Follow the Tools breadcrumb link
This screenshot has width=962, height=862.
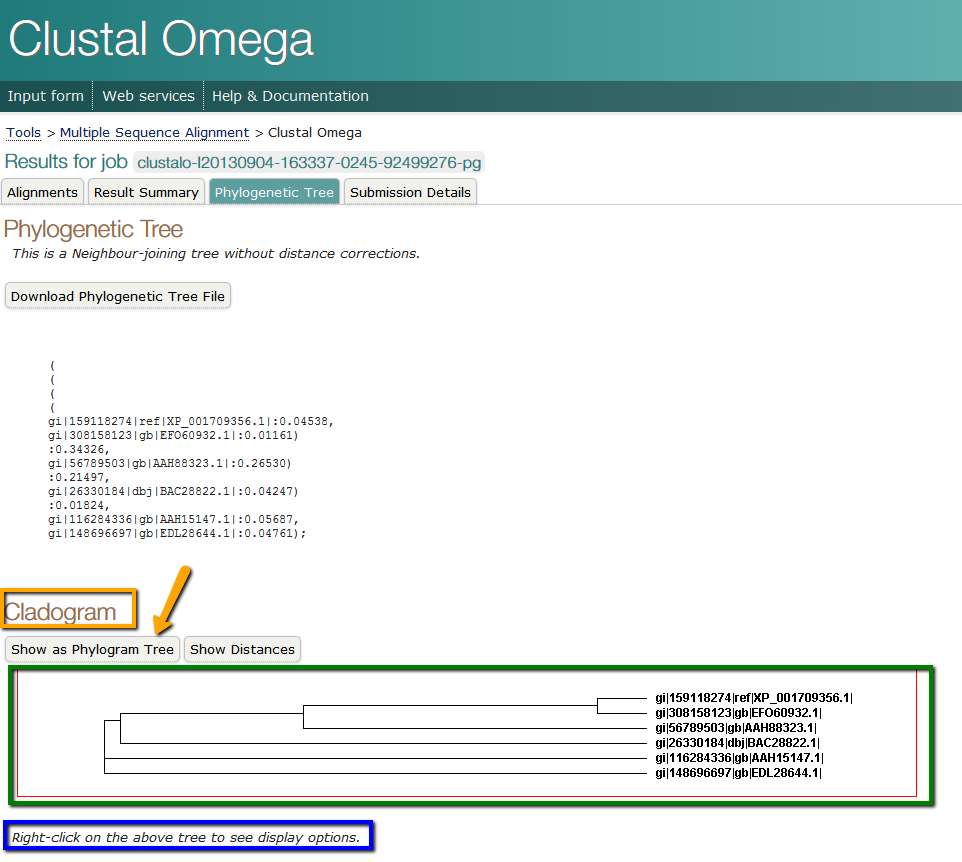coord(23,133)
